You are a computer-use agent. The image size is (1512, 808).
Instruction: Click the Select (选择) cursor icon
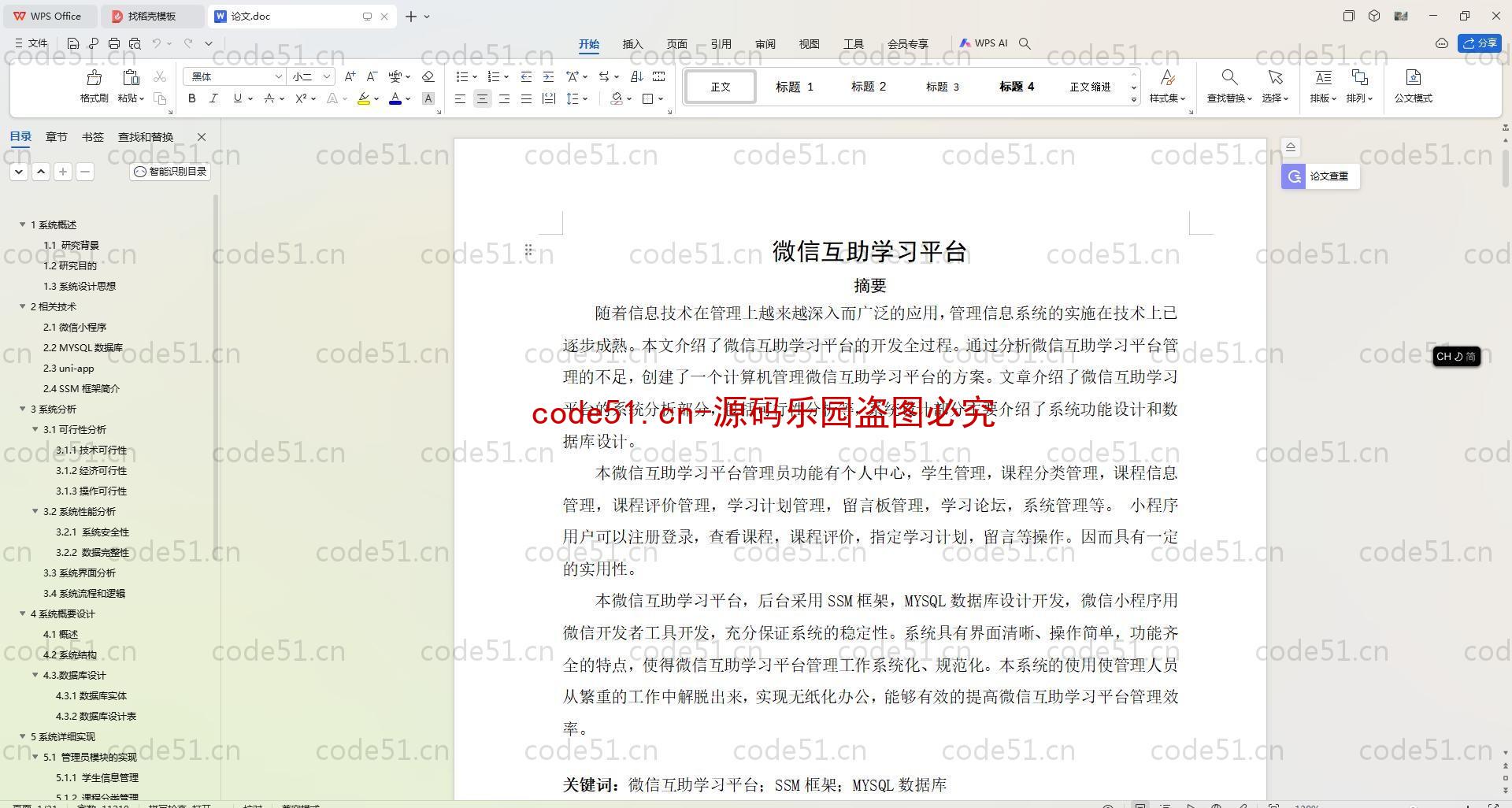1275,77
